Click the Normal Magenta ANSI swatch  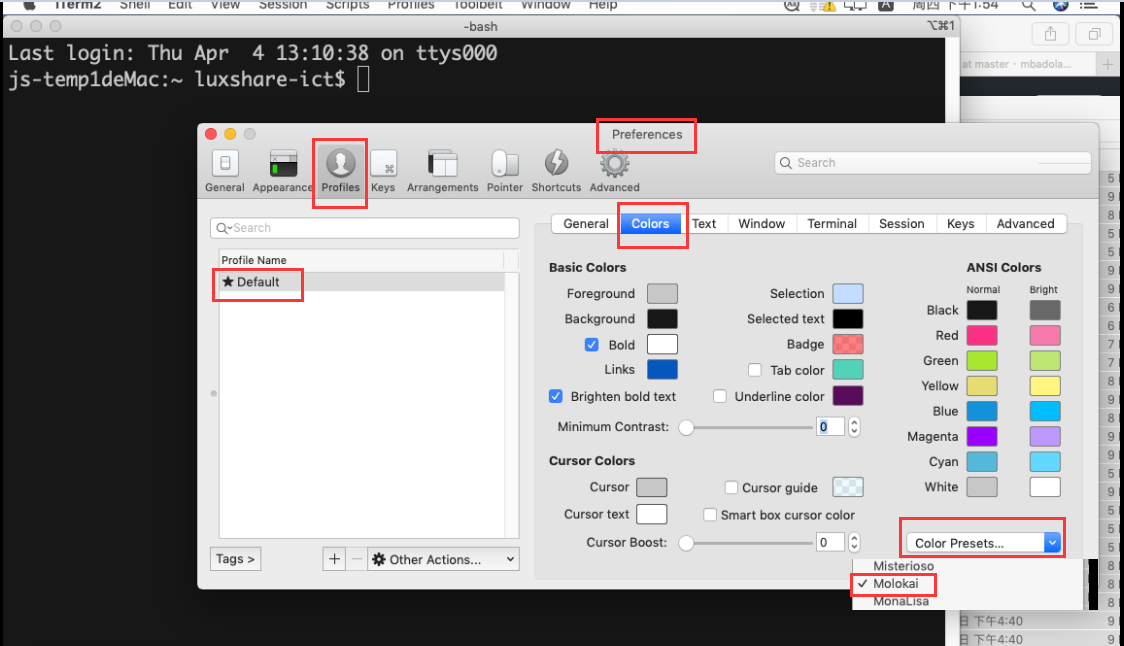pyautogui.click(x=982, y=436)
